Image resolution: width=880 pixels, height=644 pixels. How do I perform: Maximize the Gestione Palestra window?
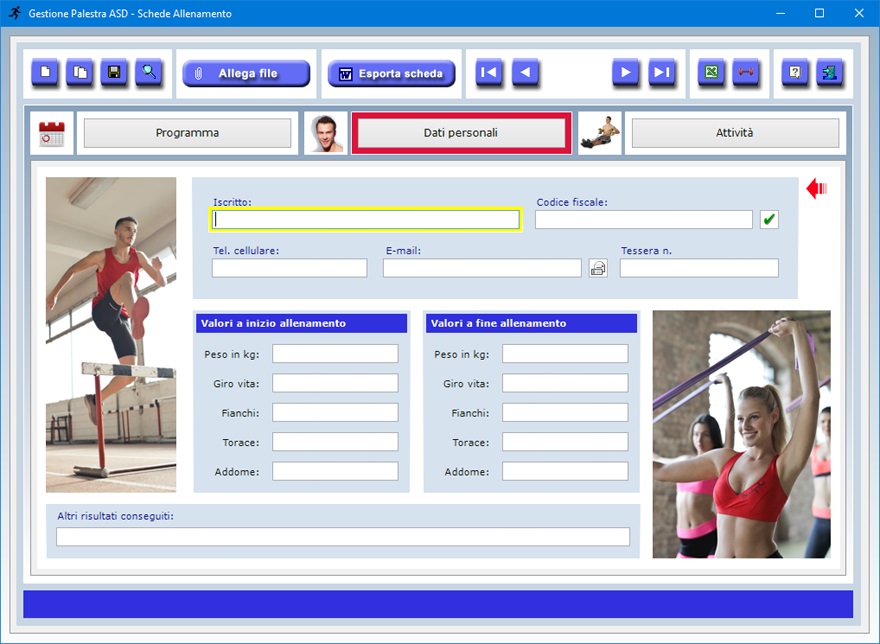819,13
